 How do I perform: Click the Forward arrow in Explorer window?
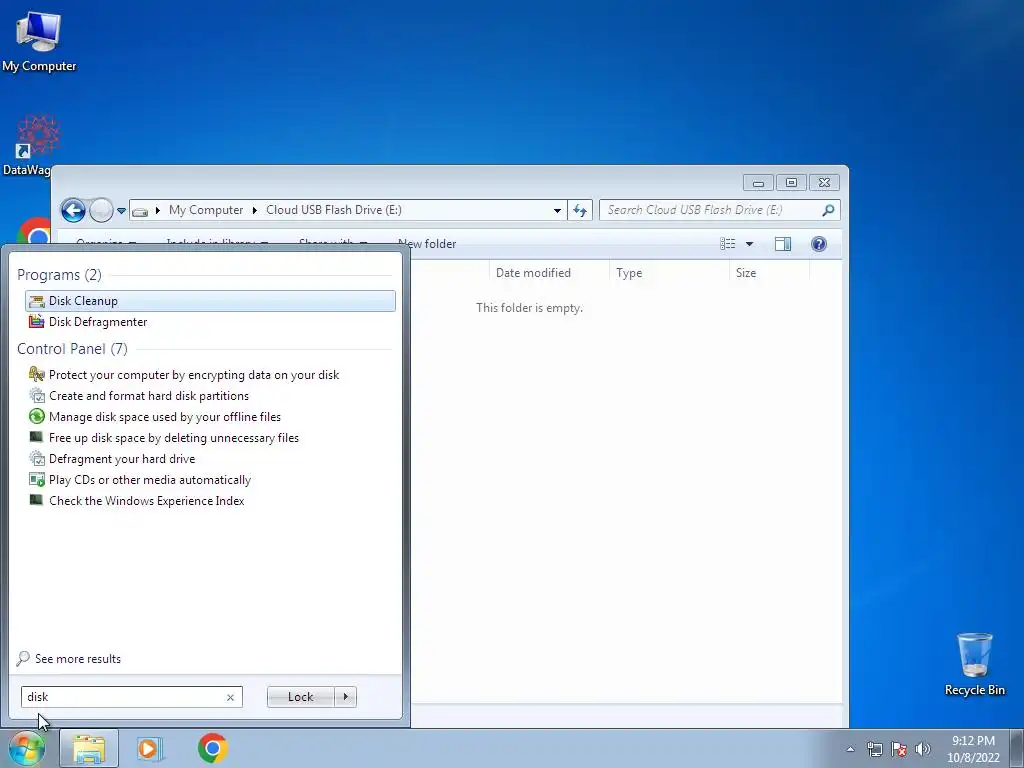click(x=101, y=210)
